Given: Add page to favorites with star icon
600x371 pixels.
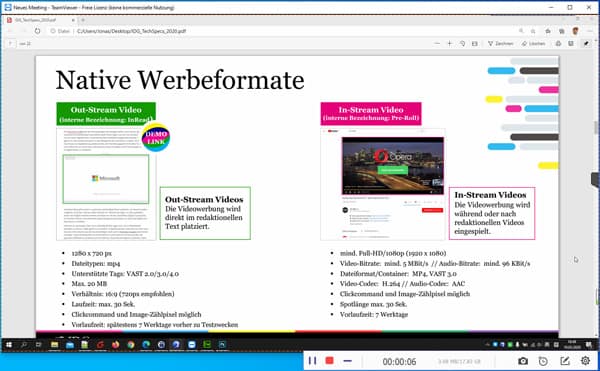Looking at the screenshot, I should coord(533,31).
